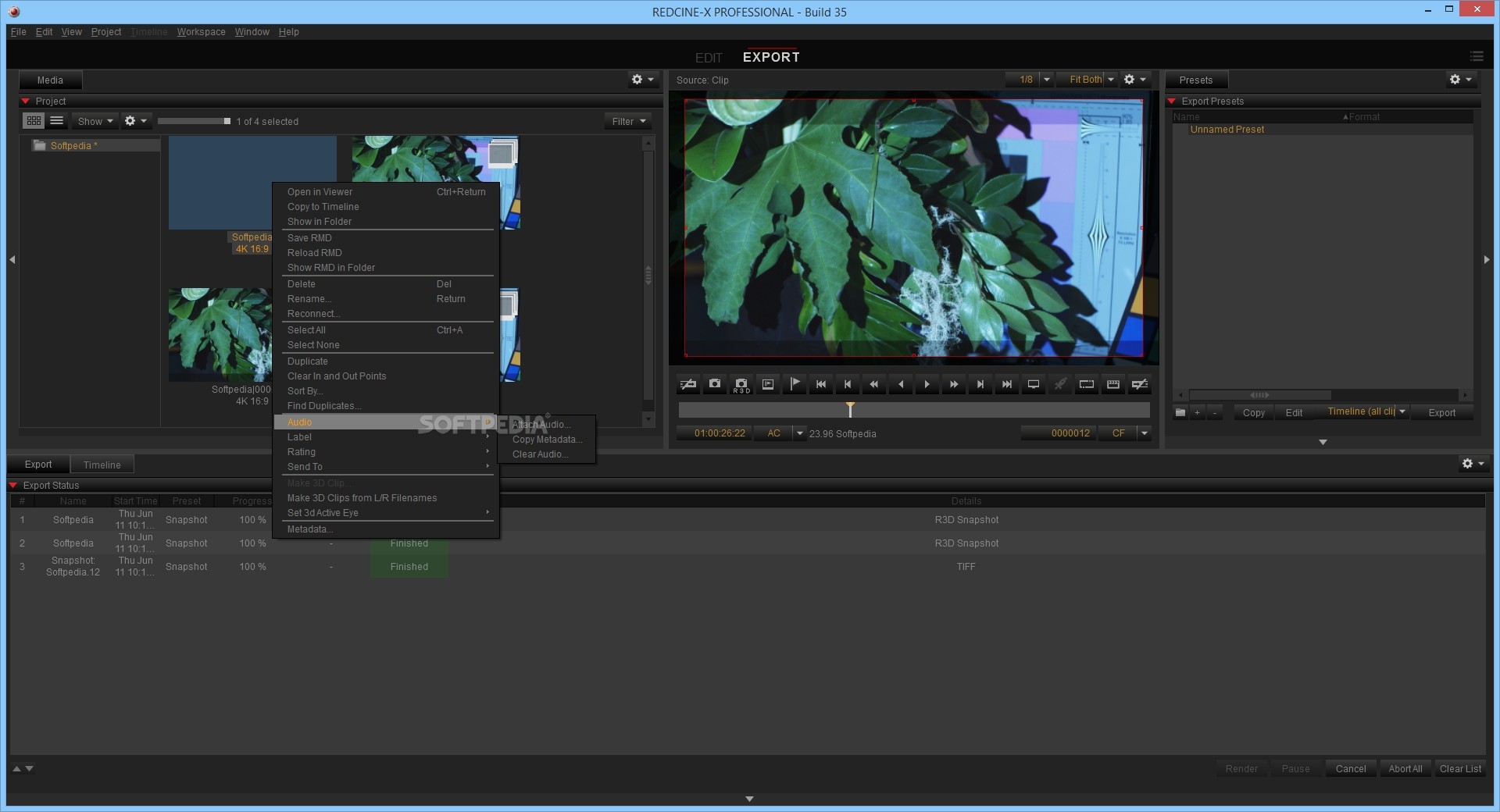Click the camera snapshot icon under the viewer
The height and width of the screenshot is (812, 1500).
click(x=714, y=384)
